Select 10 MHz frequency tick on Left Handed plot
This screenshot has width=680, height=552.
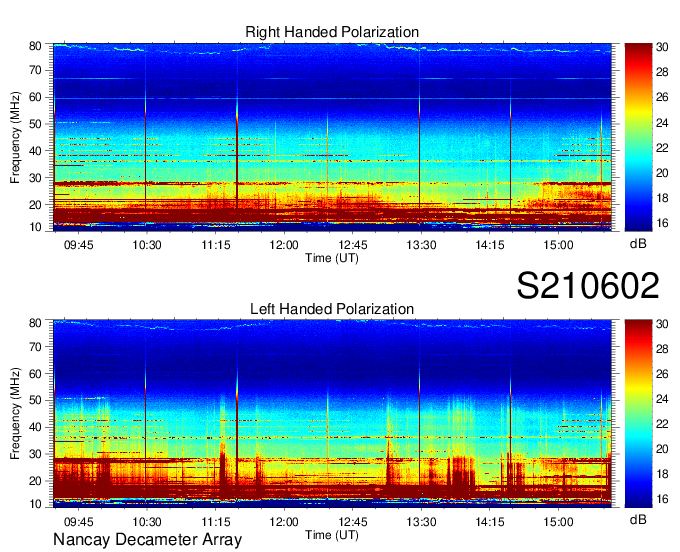point(35,504)
